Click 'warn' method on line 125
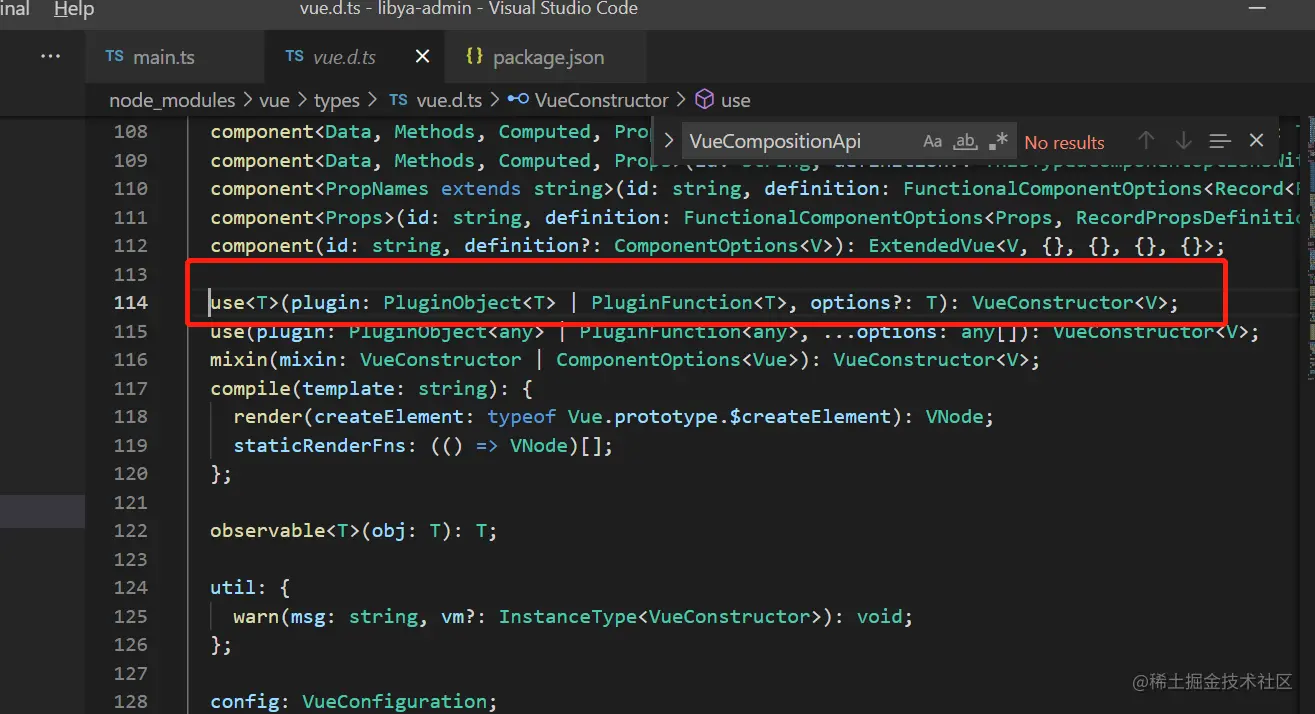This screenshot has width=1315, height=714. pos(256,616)
